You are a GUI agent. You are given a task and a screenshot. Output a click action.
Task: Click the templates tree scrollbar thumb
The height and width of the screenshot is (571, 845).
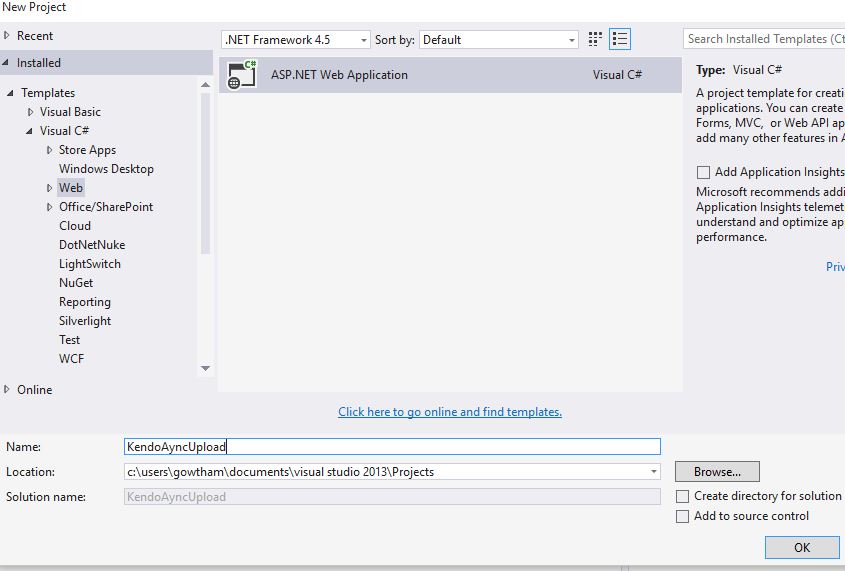[x=205, y=173]
